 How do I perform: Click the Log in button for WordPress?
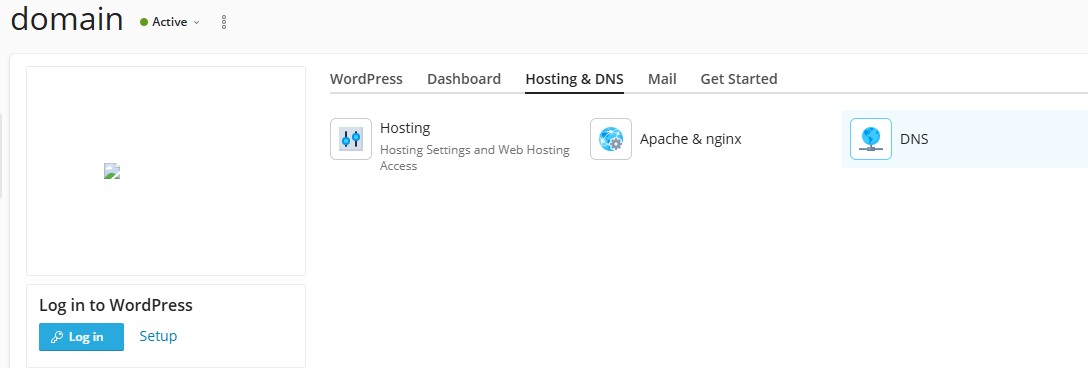tap(81, 337)
